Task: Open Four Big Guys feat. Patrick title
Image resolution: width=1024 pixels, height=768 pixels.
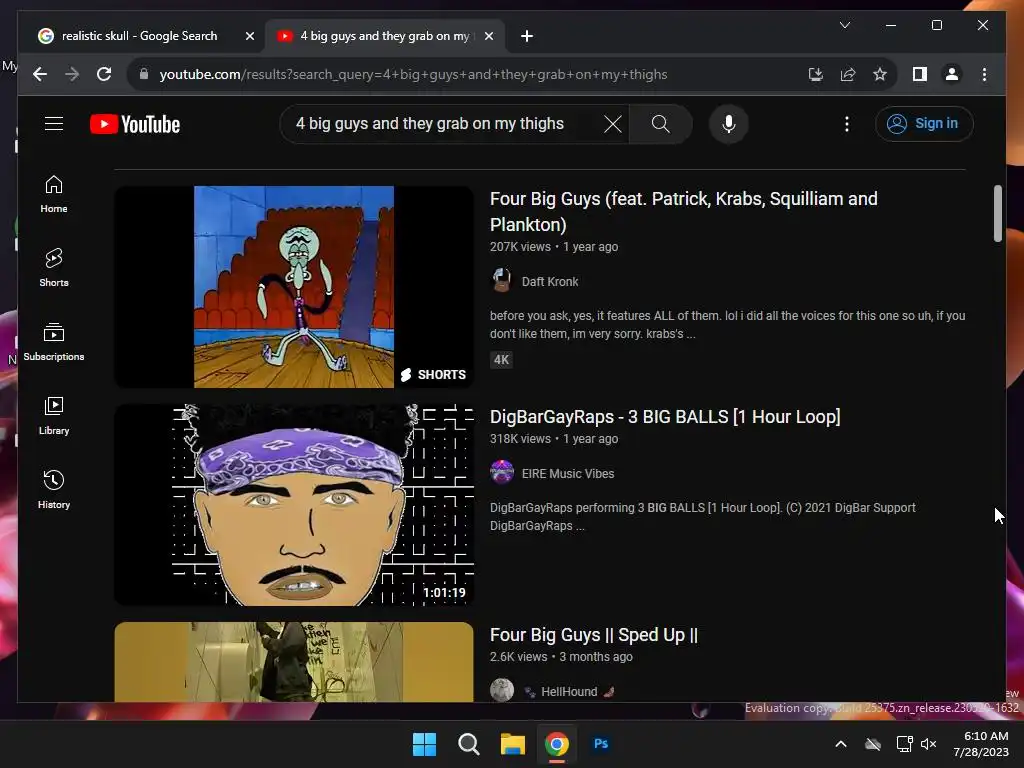Action: point(683,212)
